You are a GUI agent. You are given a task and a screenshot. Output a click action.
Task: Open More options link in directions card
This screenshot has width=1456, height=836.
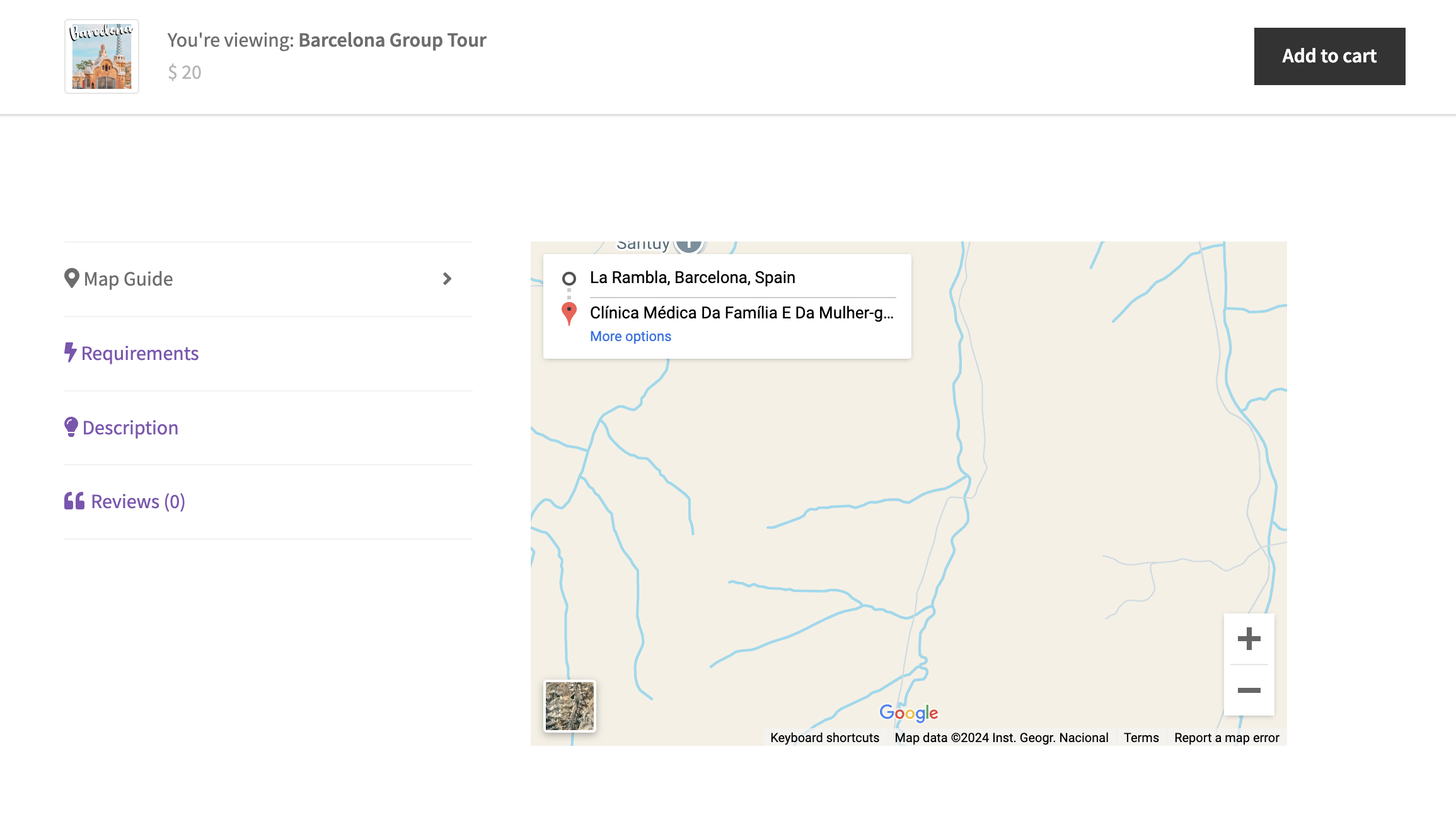[630, 337]
